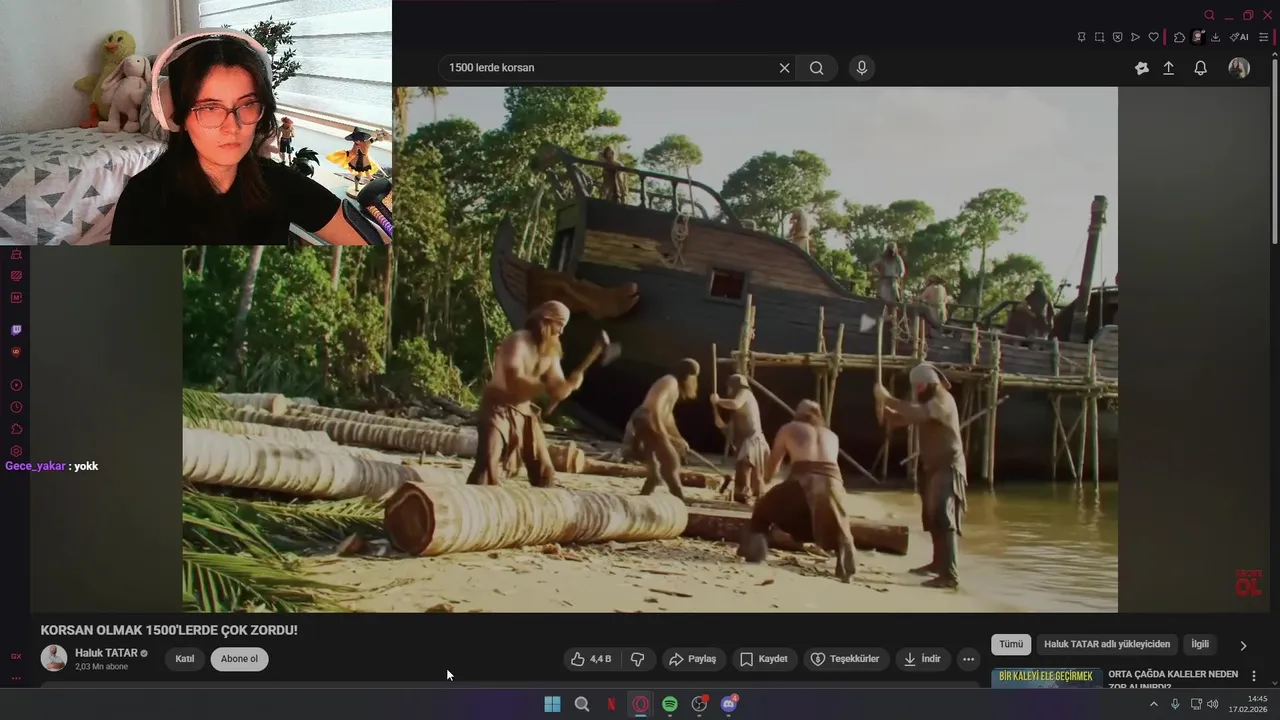
Task: Clear the YouTube search box text
Action: [x=784, y=68]
